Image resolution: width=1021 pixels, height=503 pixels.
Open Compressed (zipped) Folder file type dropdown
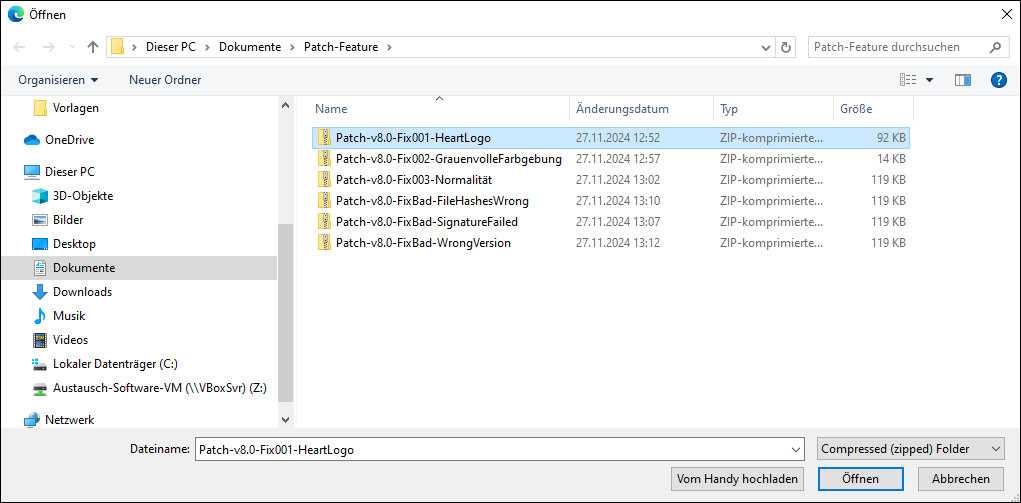pyautogui.click(x=910, y=449)
